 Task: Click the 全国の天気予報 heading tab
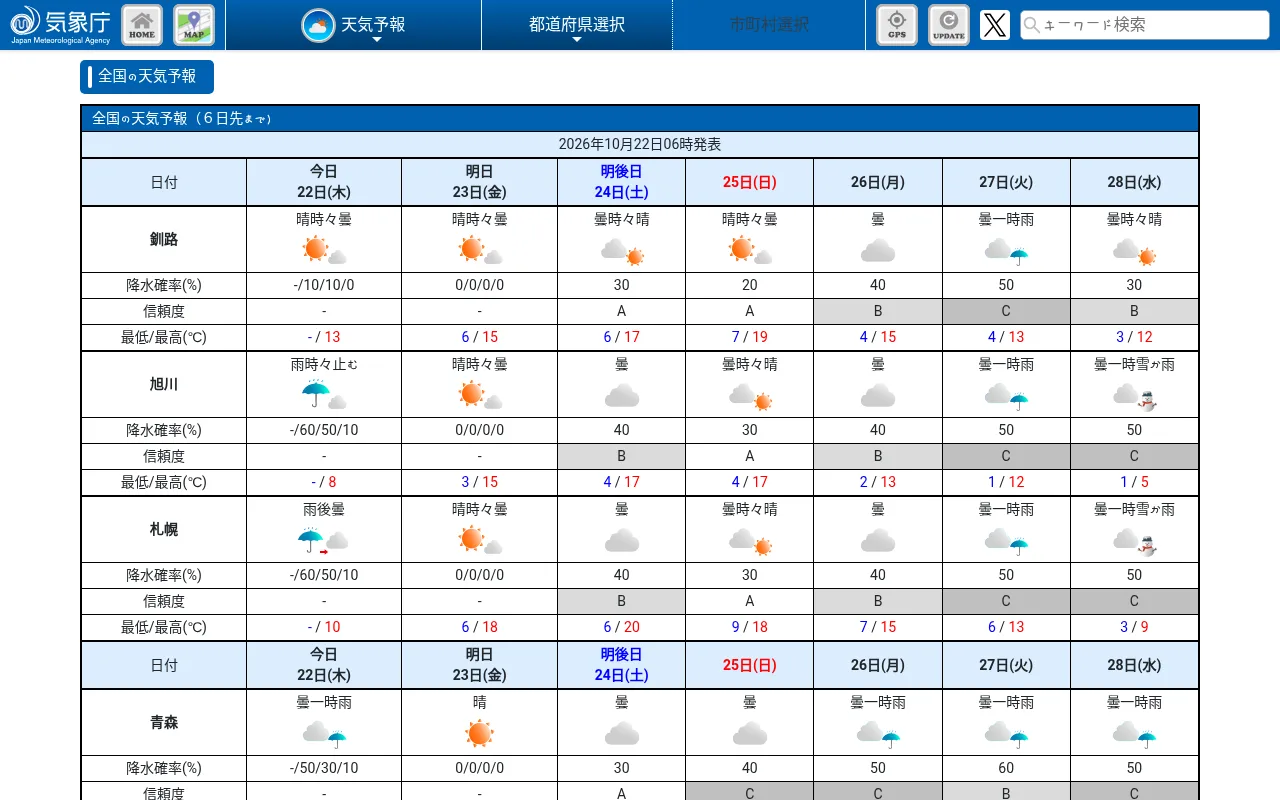click(147, 77)
